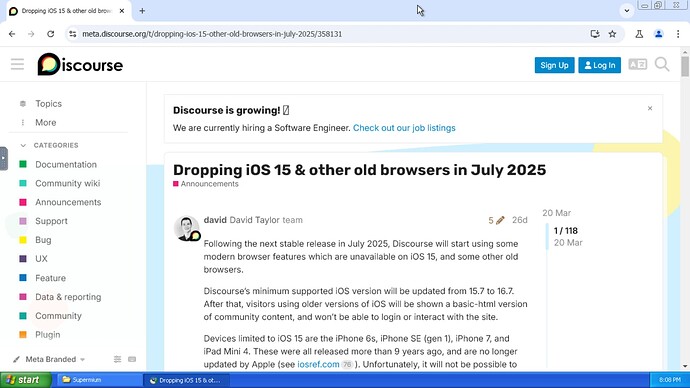
Task: Click the install app icon in address bar
Action: tap(595, 34)
